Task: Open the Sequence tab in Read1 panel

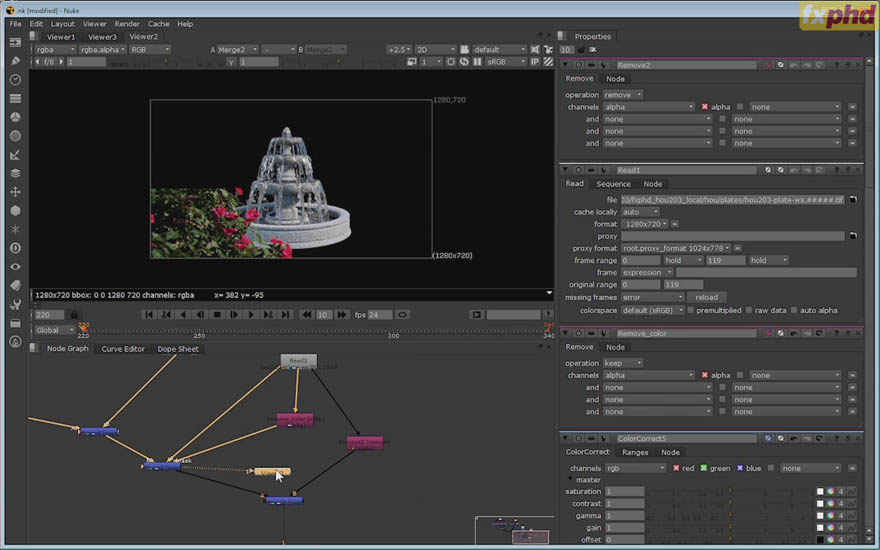Action: click(613, 184)
